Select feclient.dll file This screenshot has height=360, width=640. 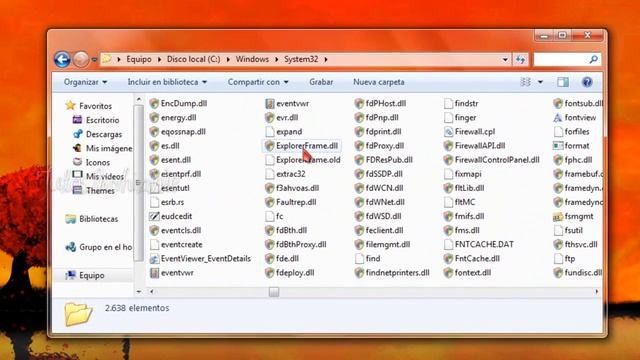[x=379, y=230]
